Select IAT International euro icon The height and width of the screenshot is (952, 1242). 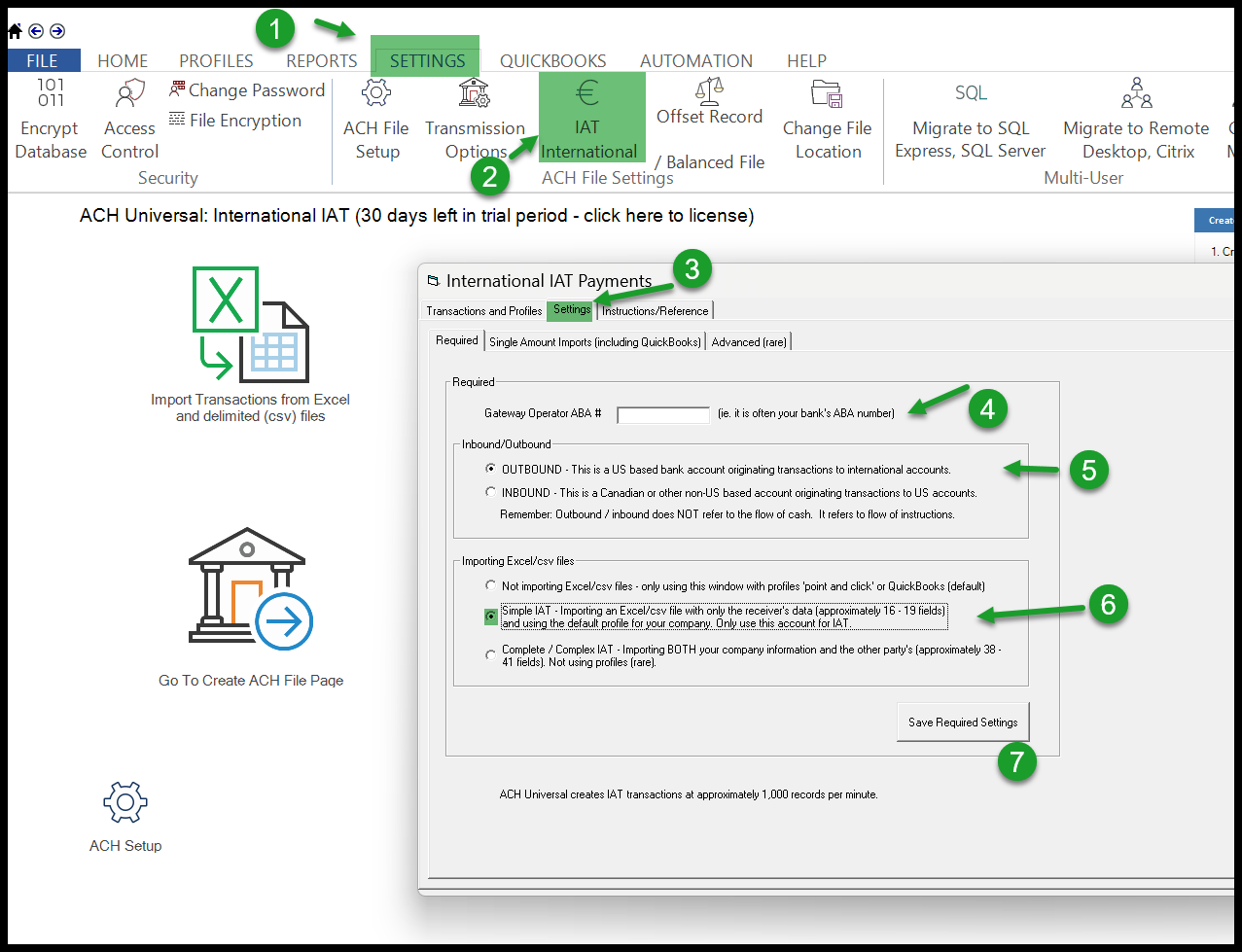click(x=587, y=94)
